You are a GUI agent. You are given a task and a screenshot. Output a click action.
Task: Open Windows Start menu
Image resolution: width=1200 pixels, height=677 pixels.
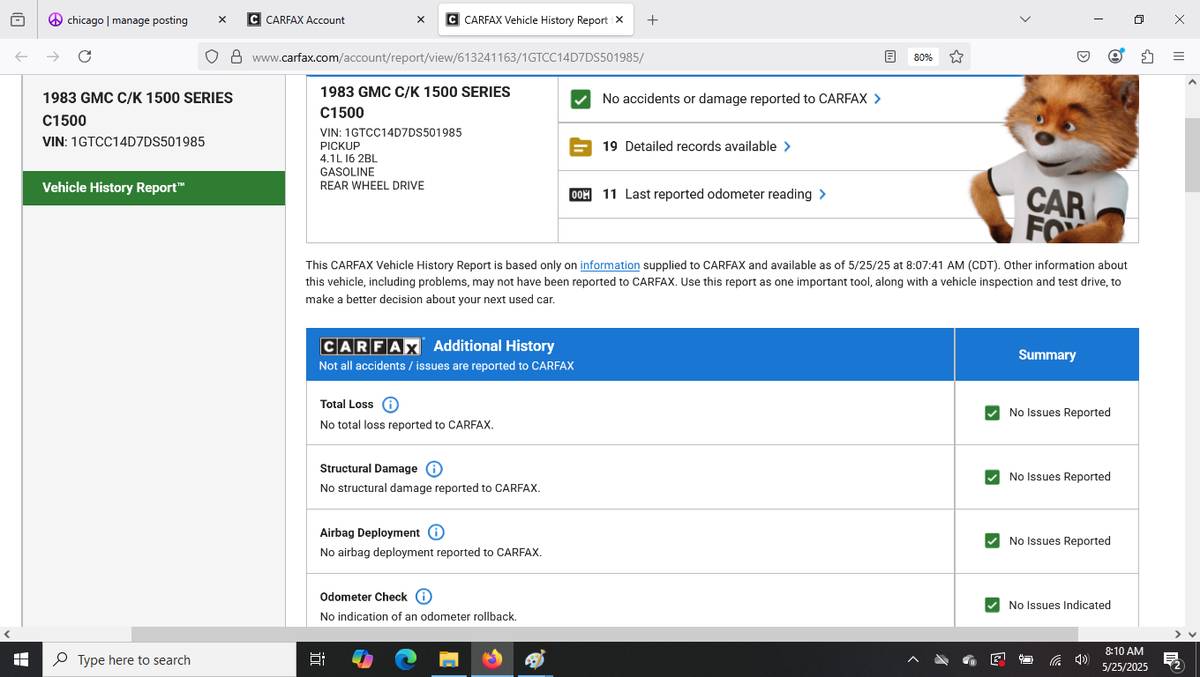(x=21, y=660)
